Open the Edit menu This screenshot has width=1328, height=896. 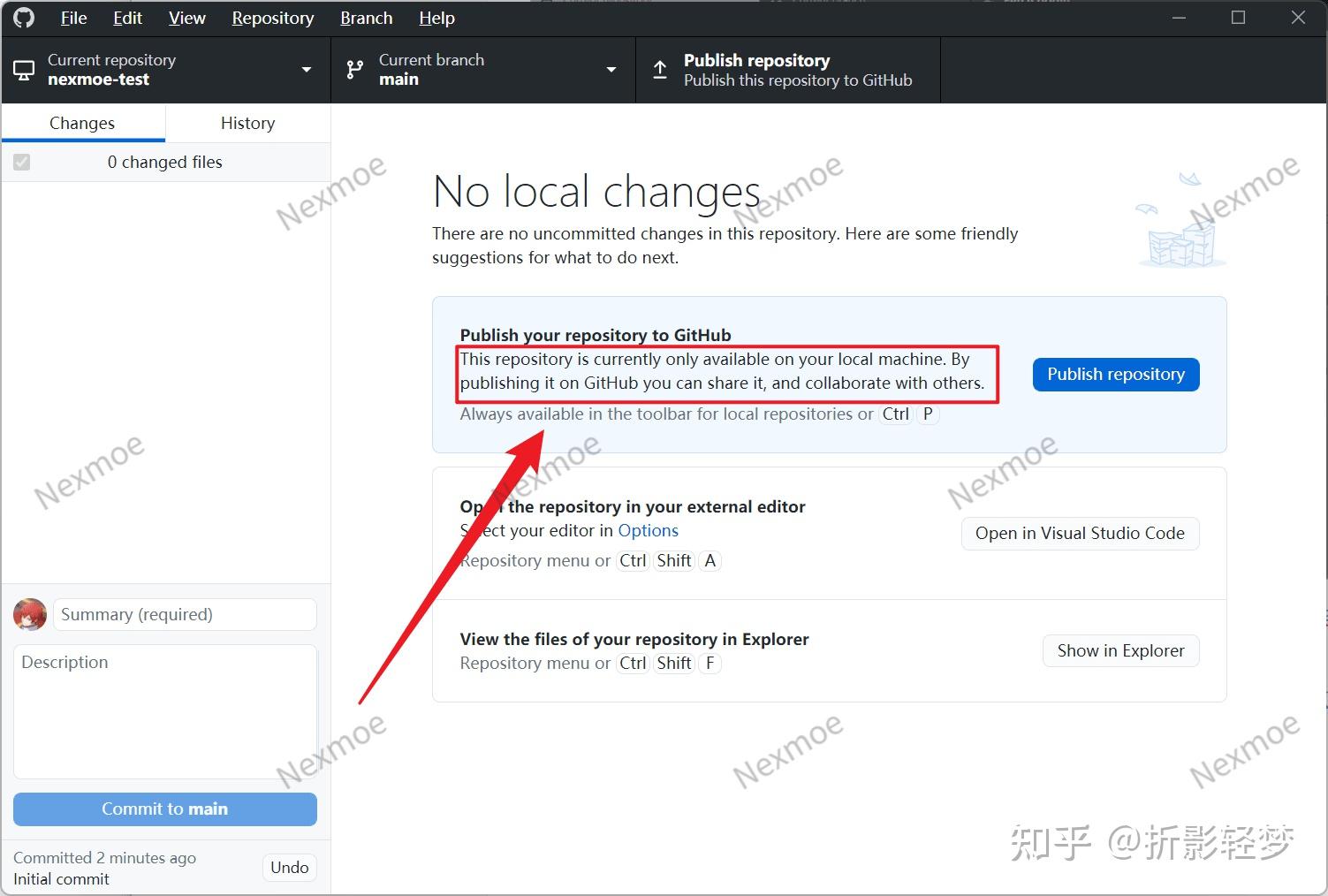(127, 18)
